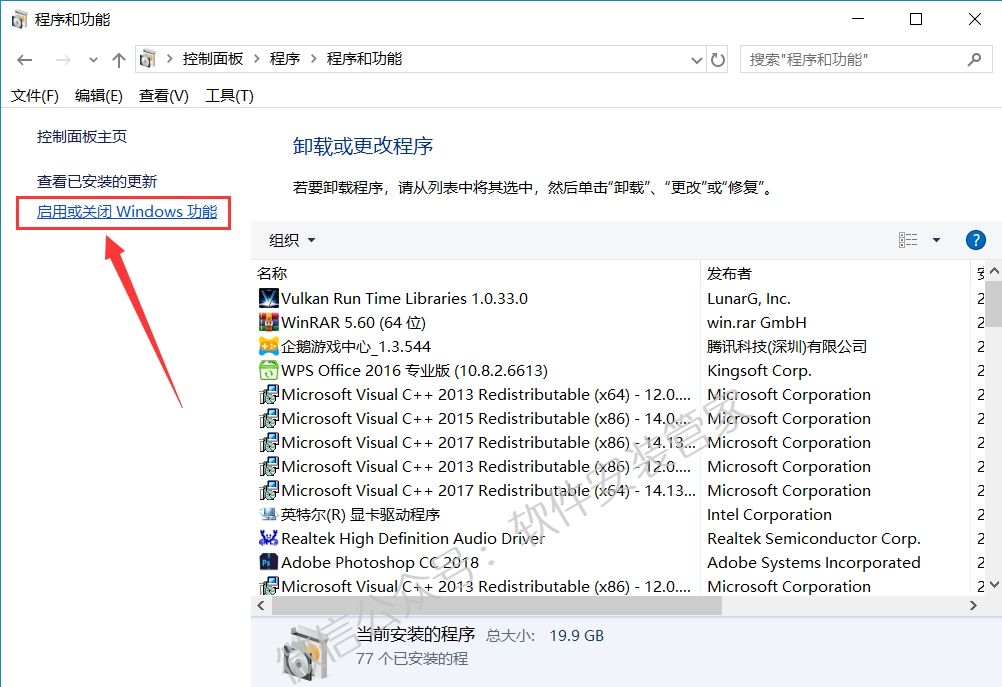
Task: Click the horizontal scrollbar thumb
Action: [x=497, y=605]
